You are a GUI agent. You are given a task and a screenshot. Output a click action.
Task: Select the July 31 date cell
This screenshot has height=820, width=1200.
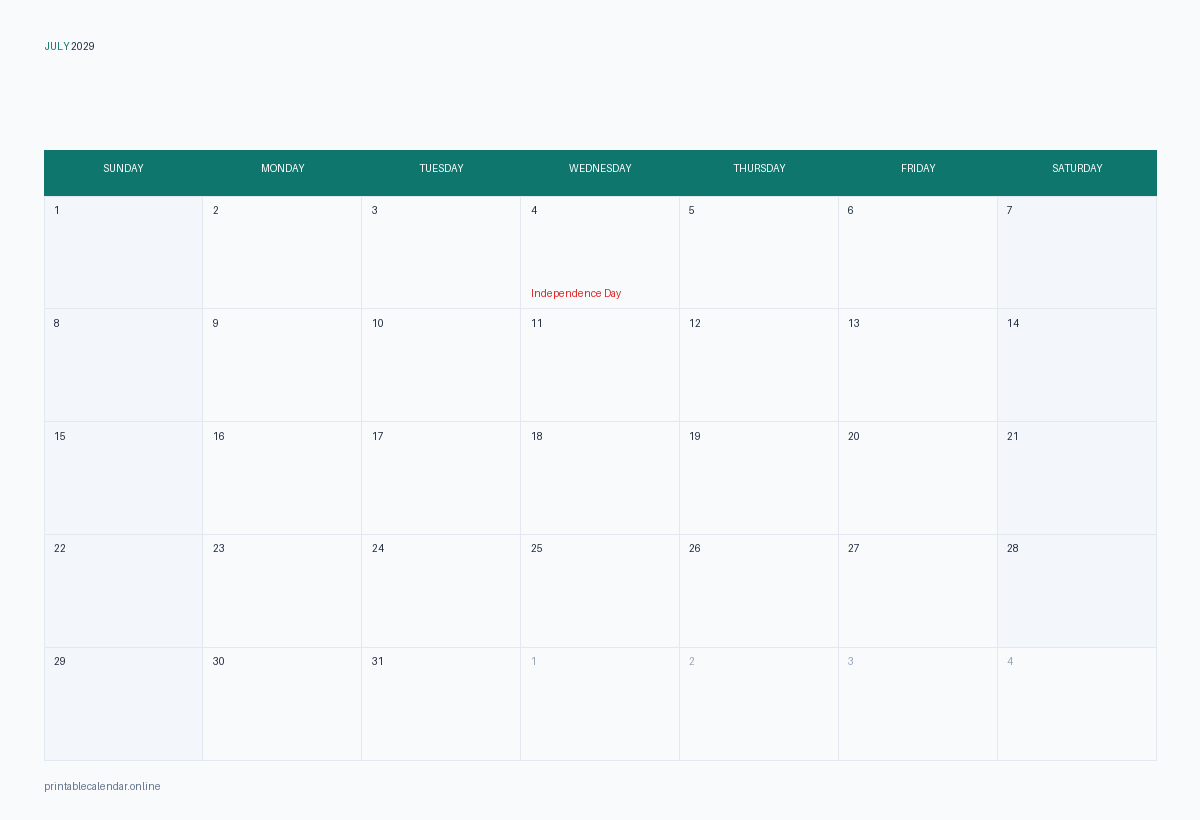pos(441,704)
